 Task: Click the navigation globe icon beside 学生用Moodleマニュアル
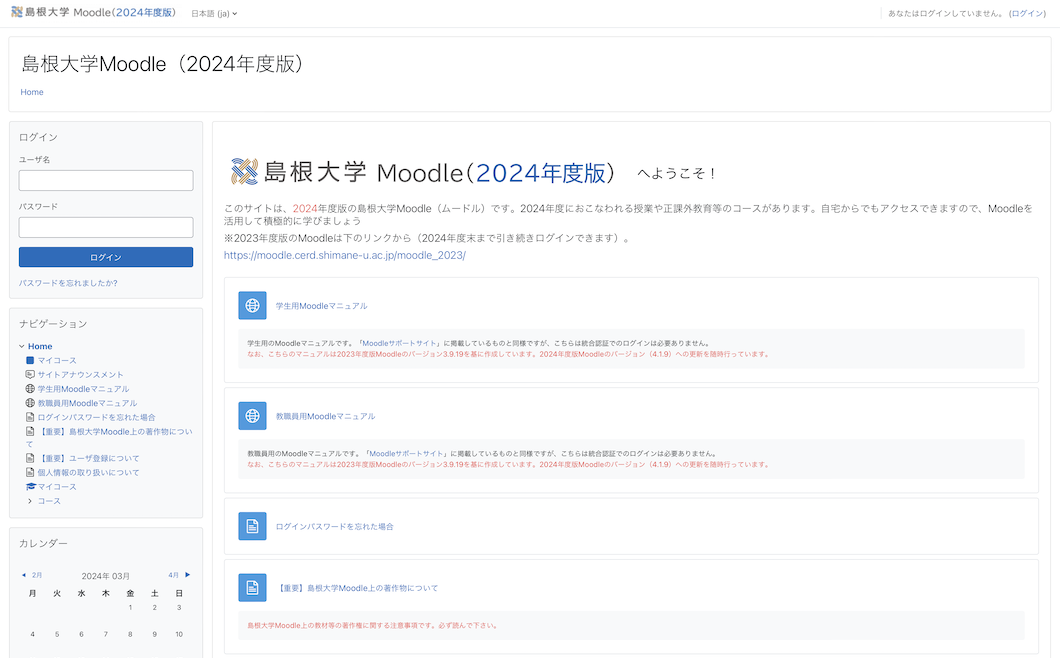(x=30, y=389)
